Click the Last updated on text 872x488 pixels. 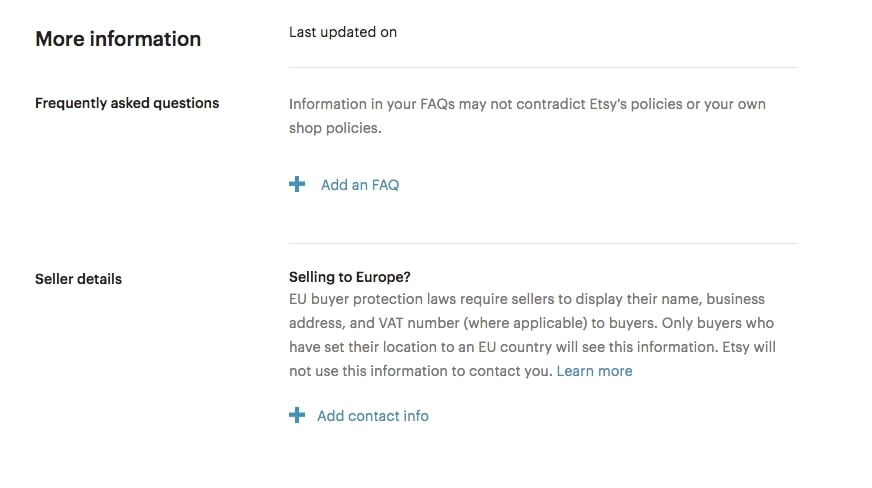pos(343,32)
